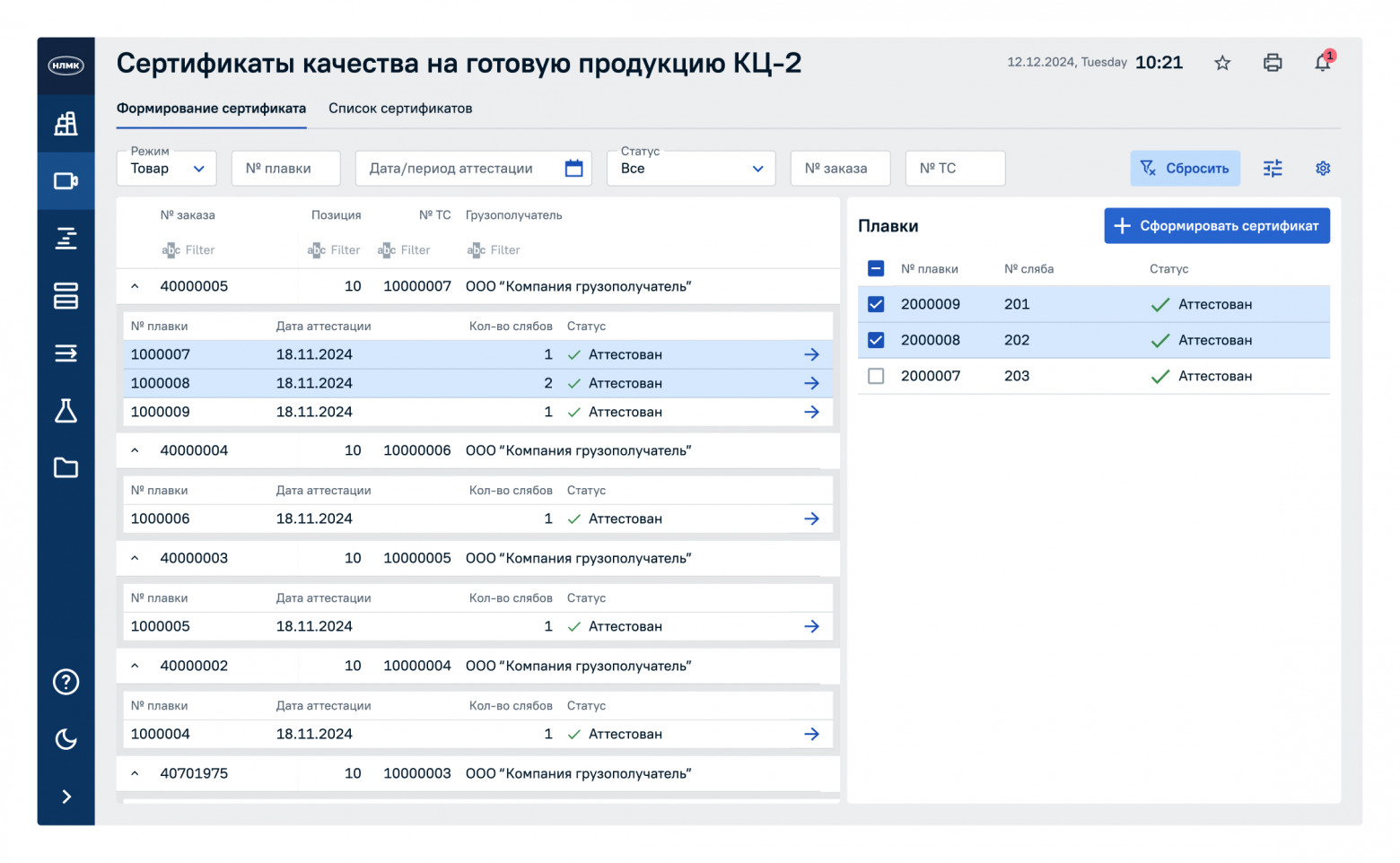
Task: Collapse order 40000005 group
Action: click(135, 286)
